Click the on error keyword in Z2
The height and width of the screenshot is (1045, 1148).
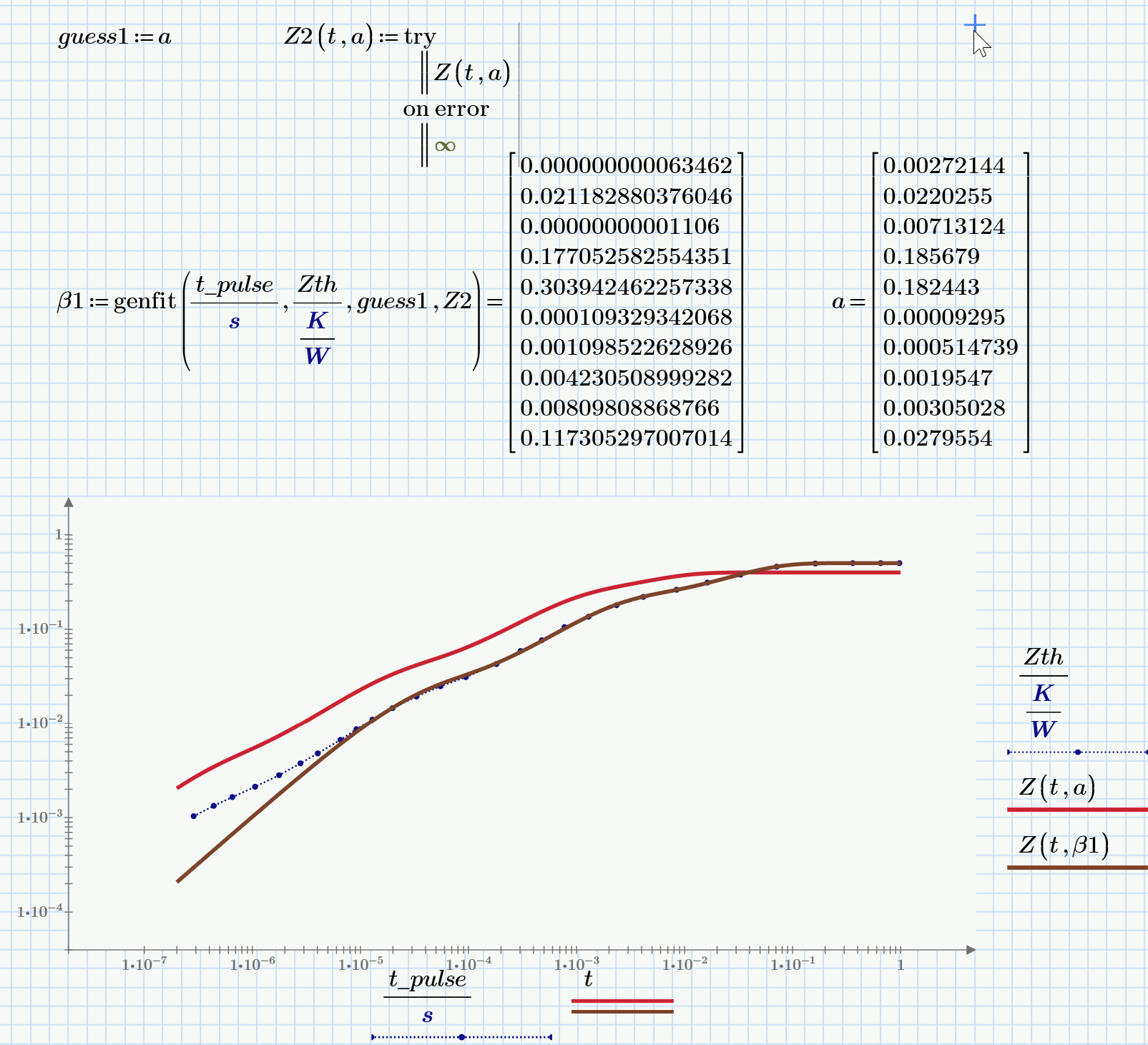pos(446,109)
